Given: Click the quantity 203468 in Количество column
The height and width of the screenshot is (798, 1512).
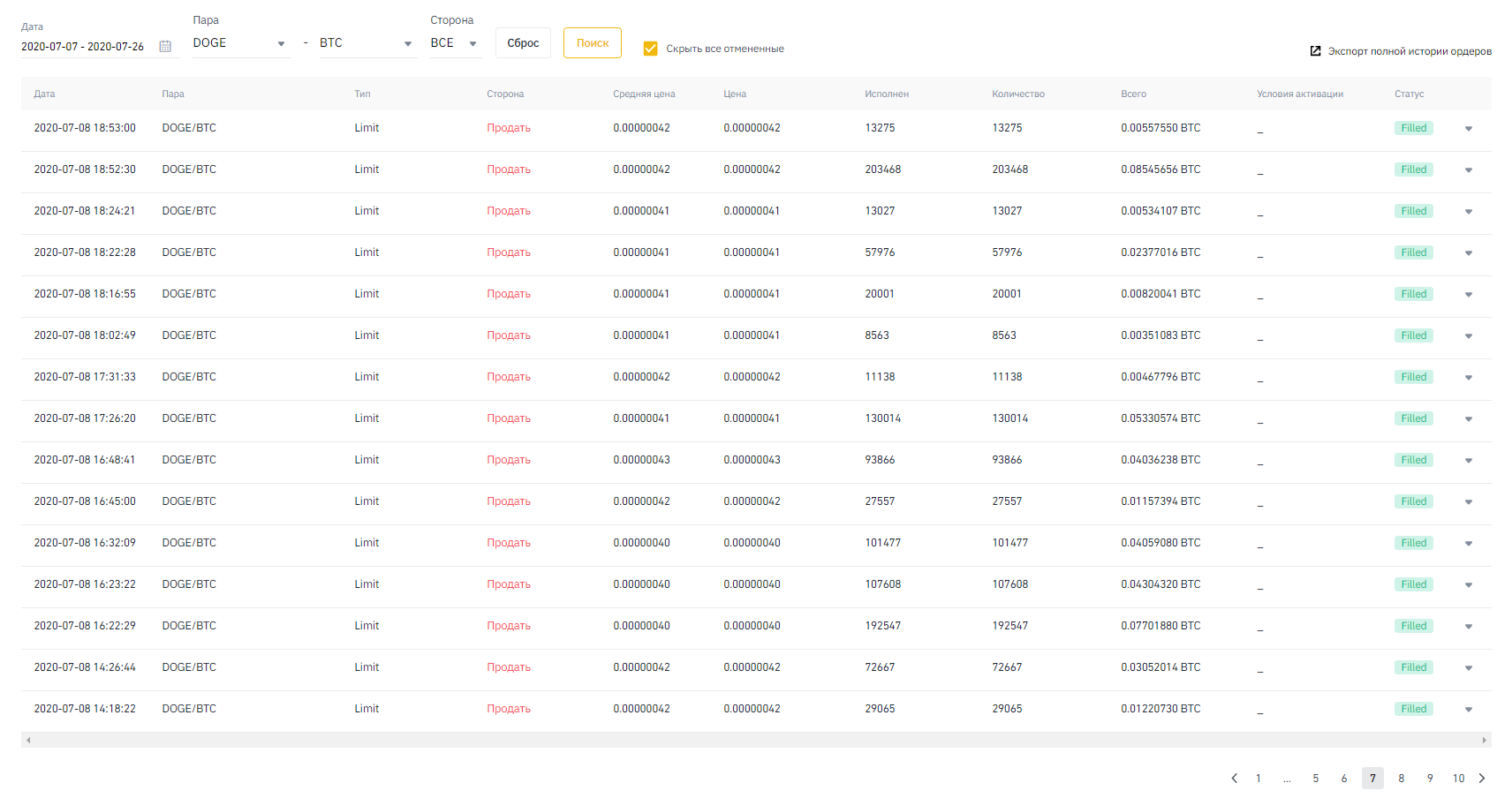Looking at the screenshot, I should [1010, 169].
